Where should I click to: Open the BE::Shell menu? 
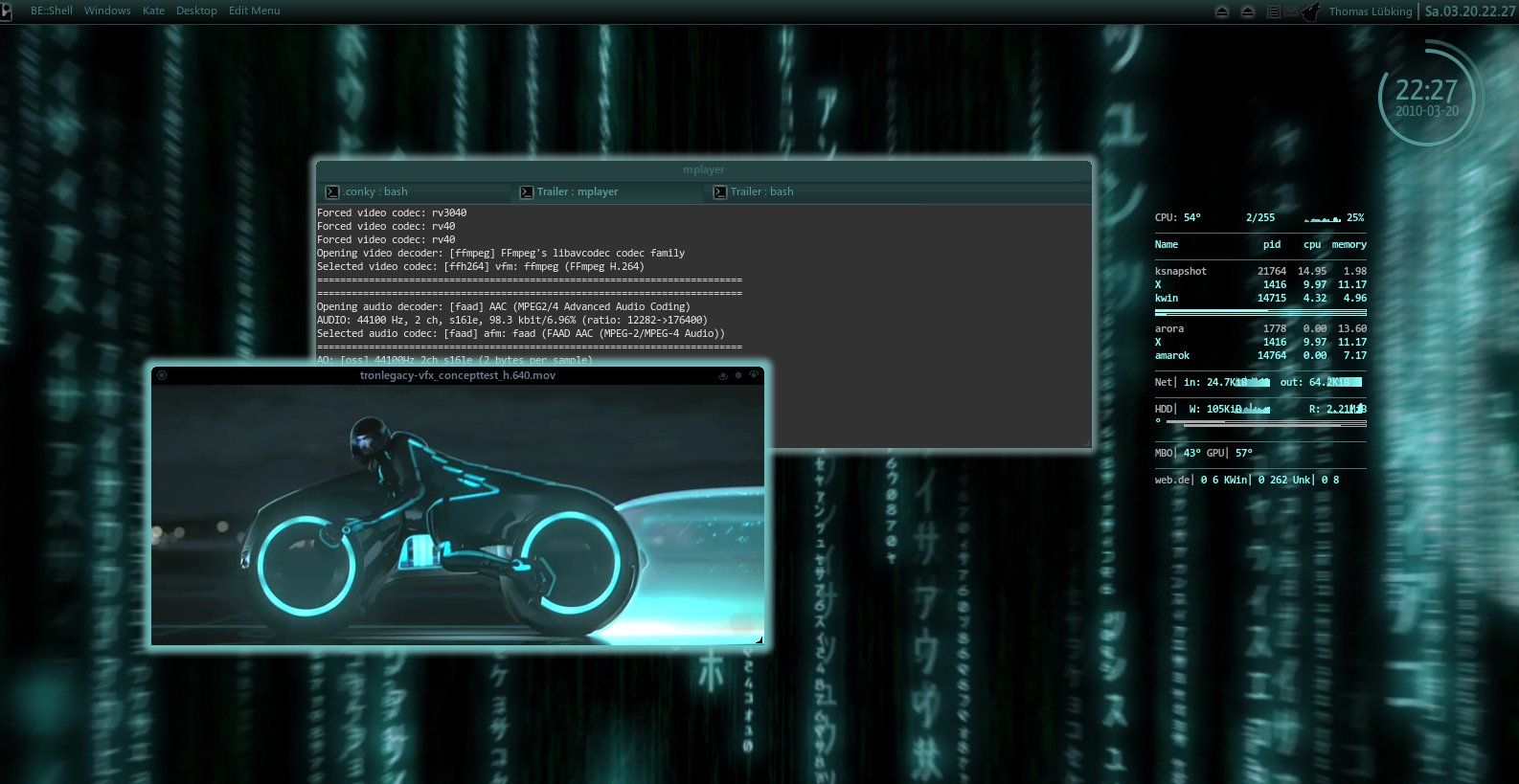[x=51, y=11]
